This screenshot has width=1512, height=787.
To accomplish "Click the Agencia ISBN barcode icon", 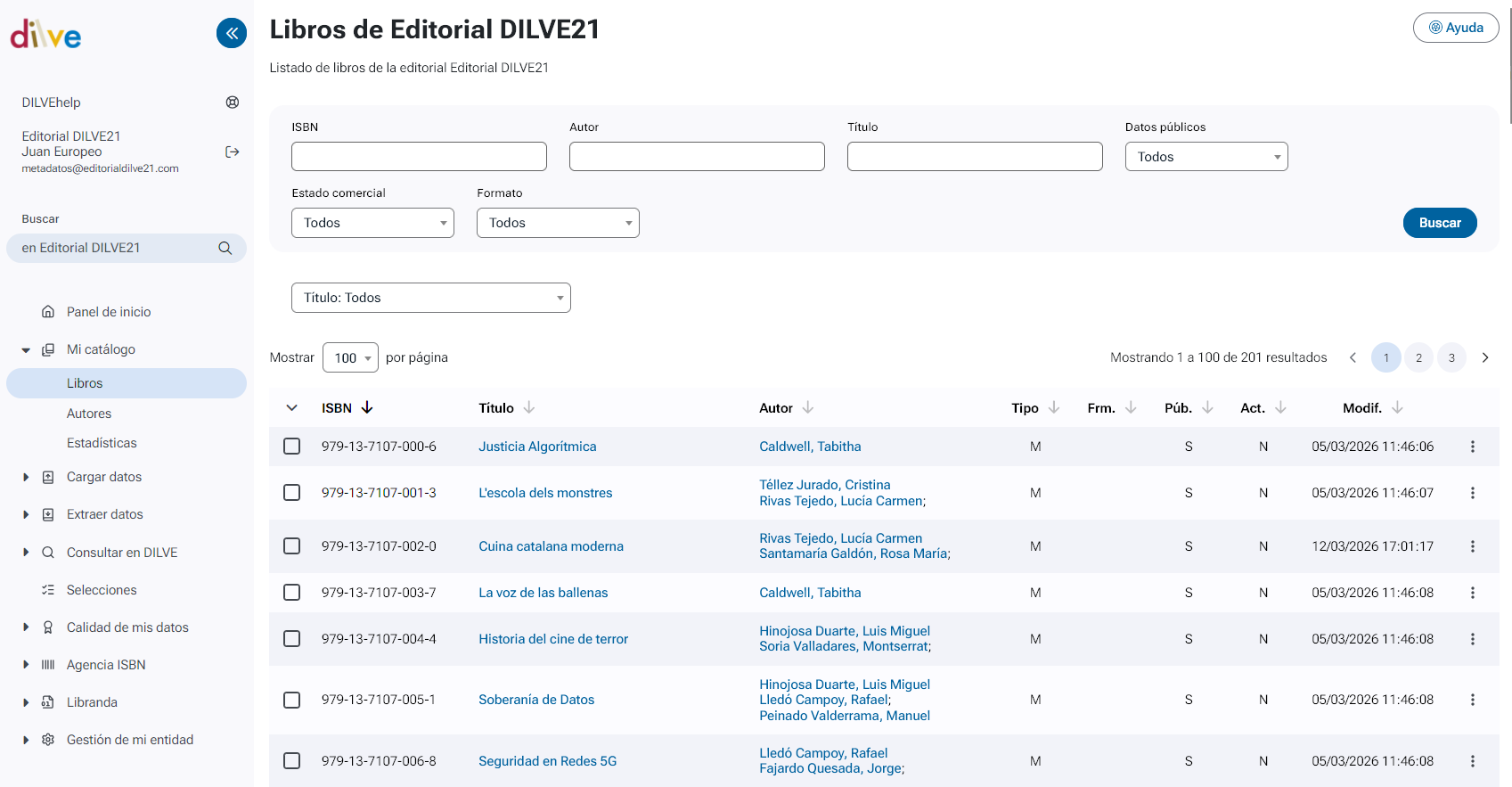I will click(48, 665).
